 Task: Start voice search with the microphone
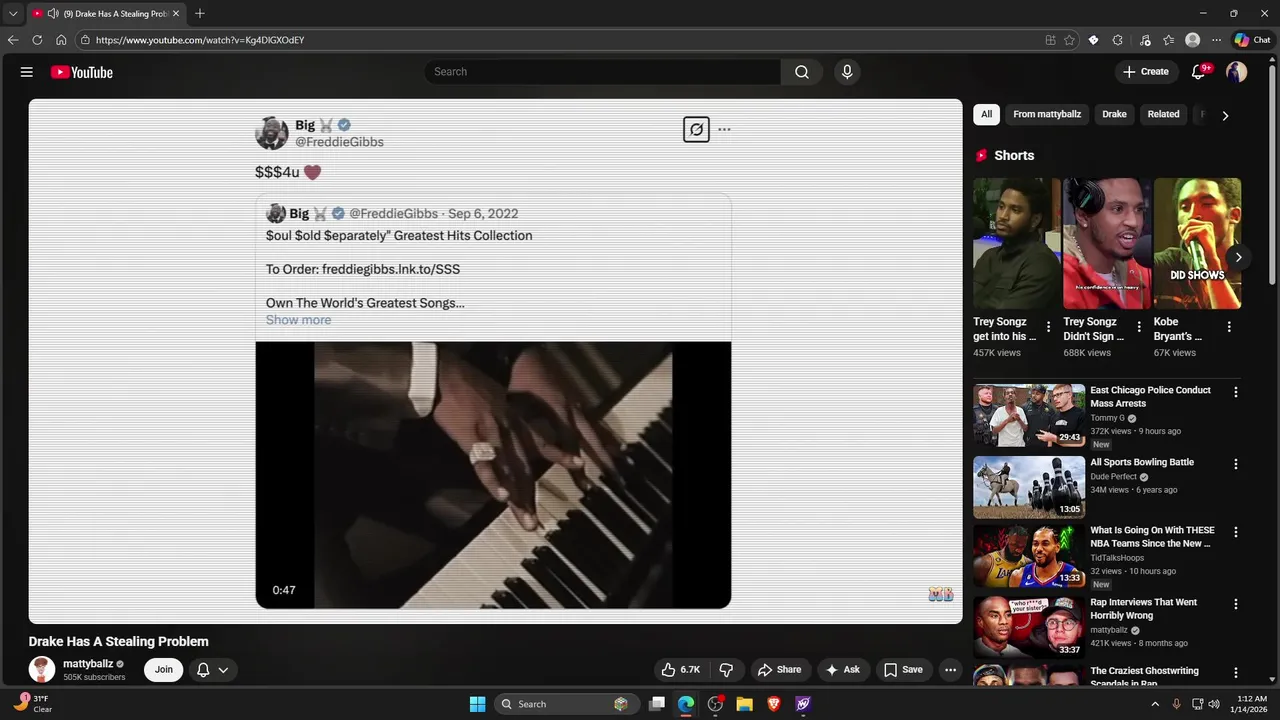click(847, 72)
